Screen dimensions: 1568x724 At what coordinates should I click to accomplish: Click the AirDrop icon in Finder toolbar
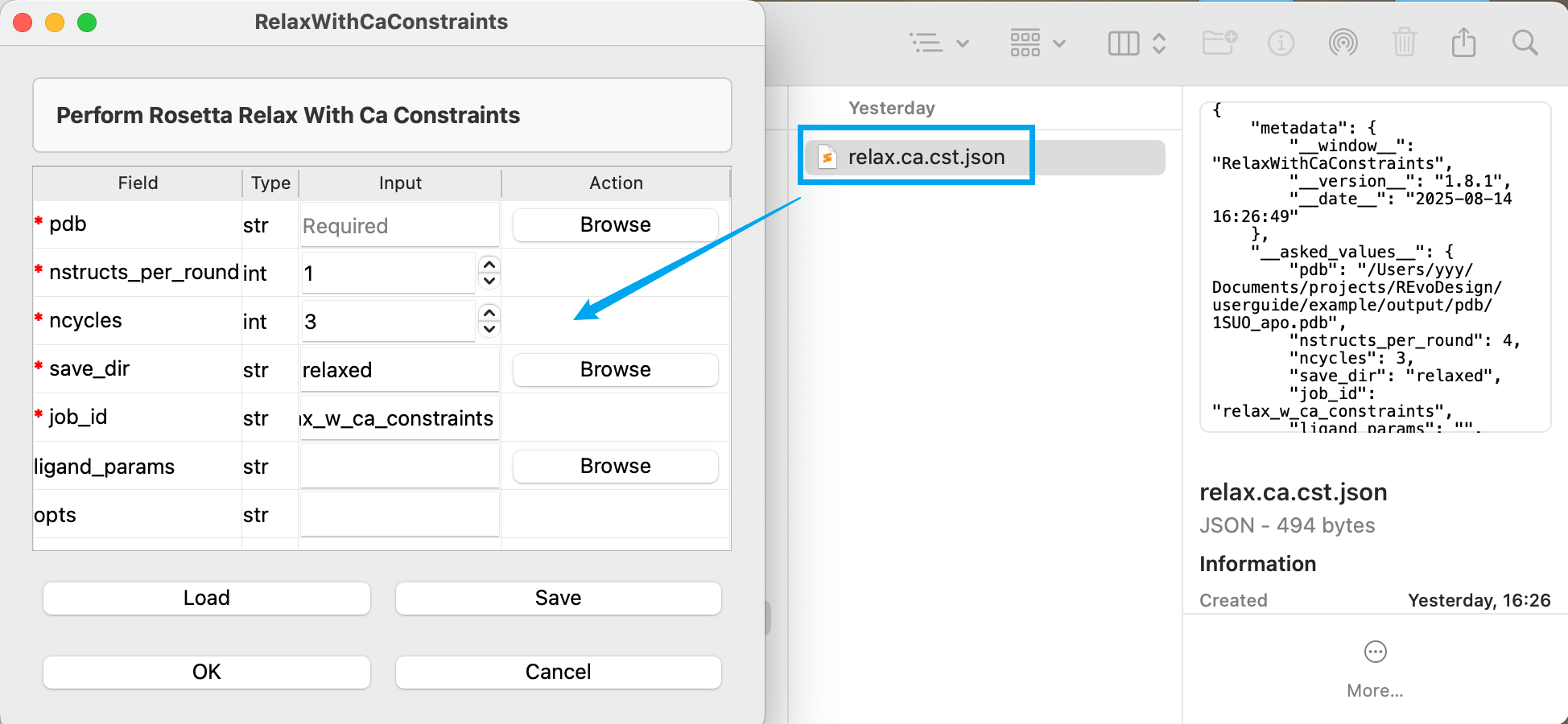(x=1343, y=43)
